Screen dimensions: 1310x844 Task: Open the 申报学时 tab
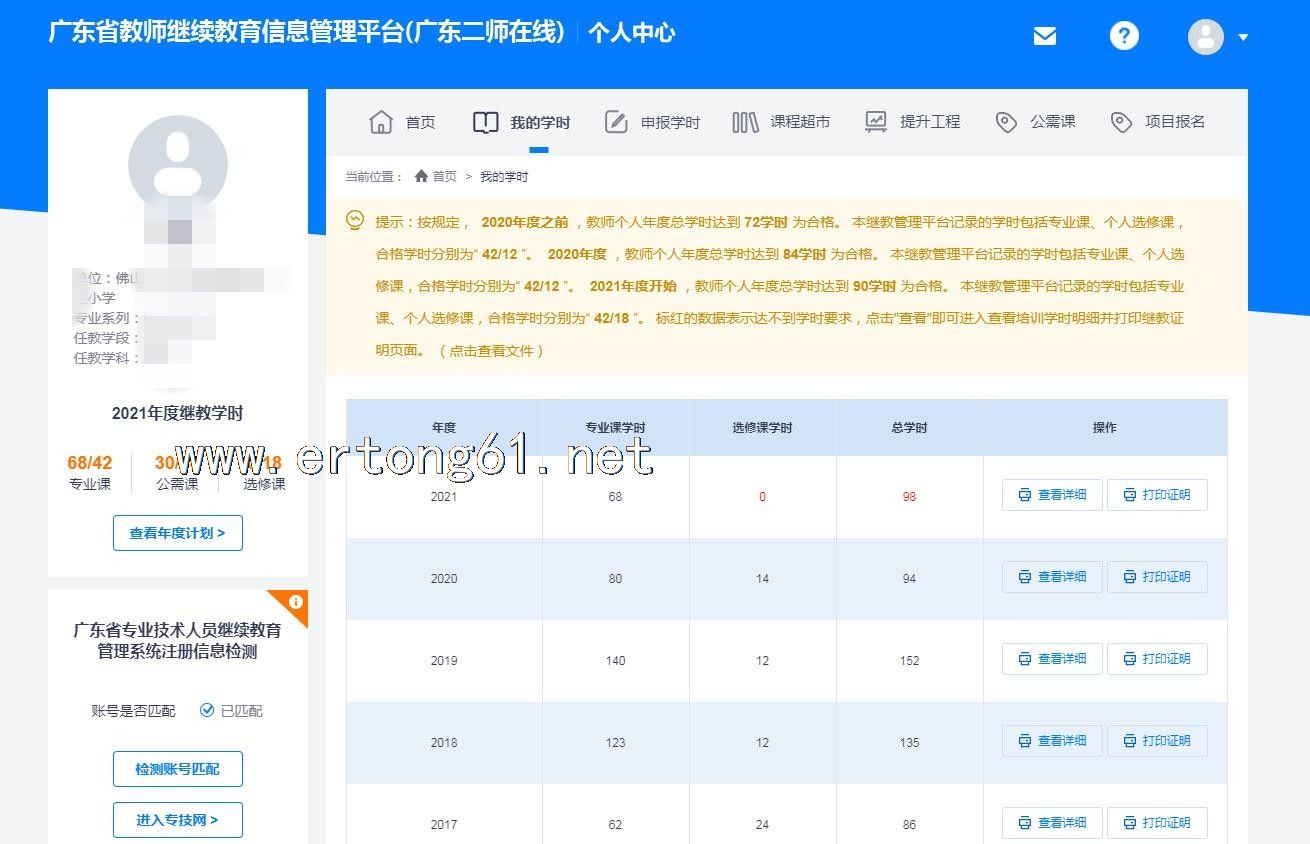[652, 122]
